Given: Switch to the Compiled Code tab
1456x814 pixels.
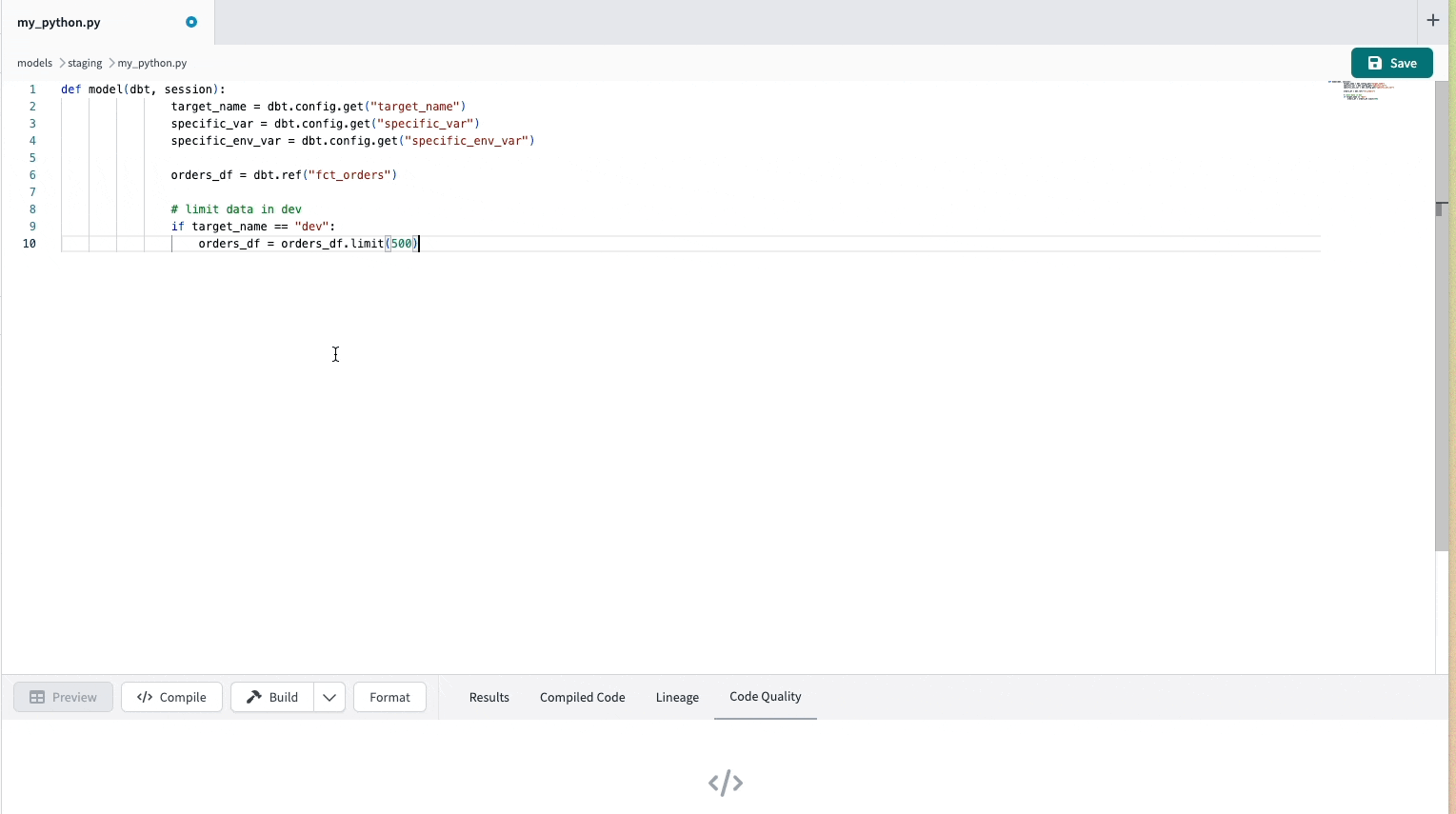Looking at the screenshot, I should (x=582, y=697).
